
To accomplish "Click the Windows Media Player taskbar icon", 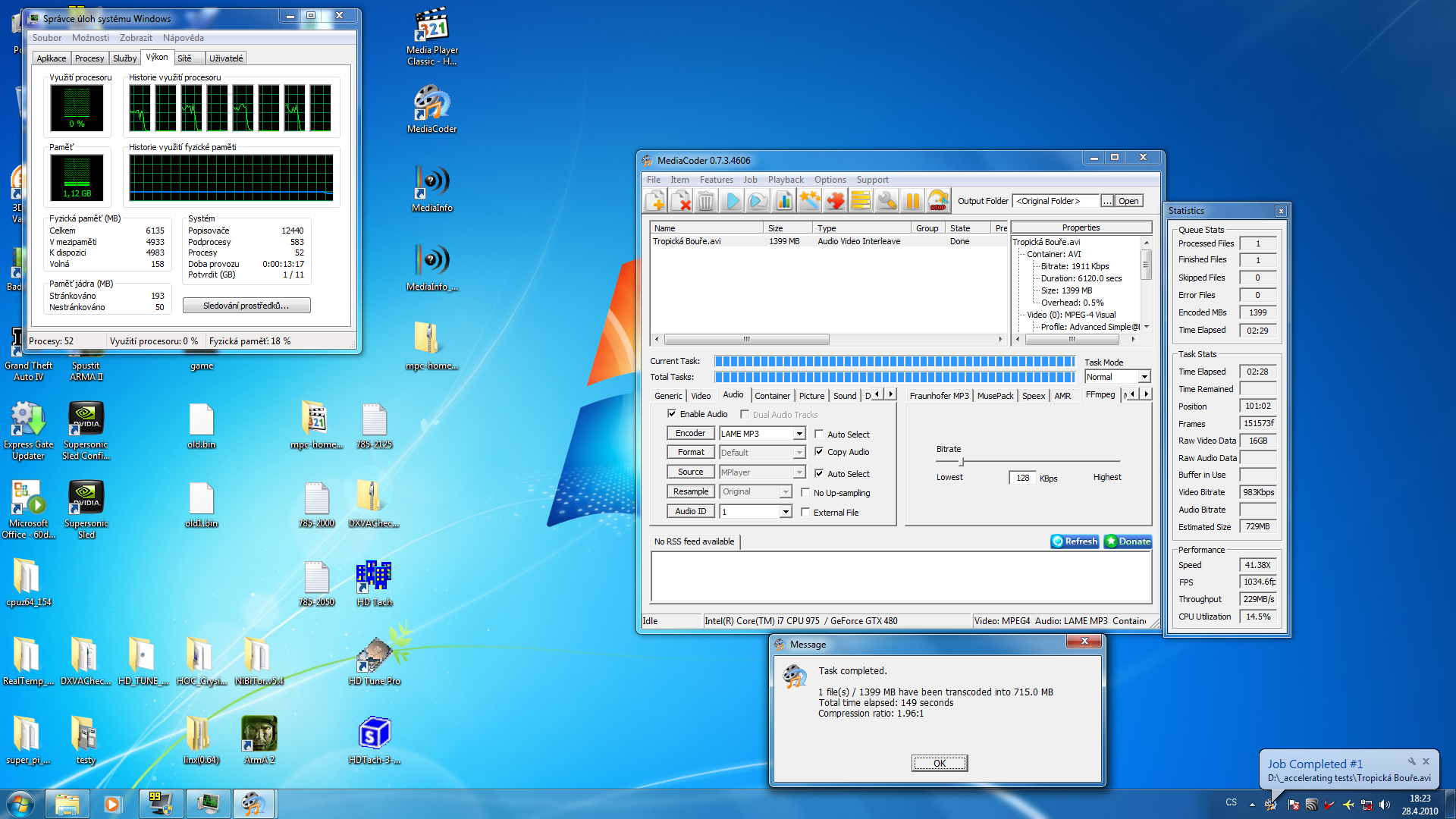I will coord(112,804).
